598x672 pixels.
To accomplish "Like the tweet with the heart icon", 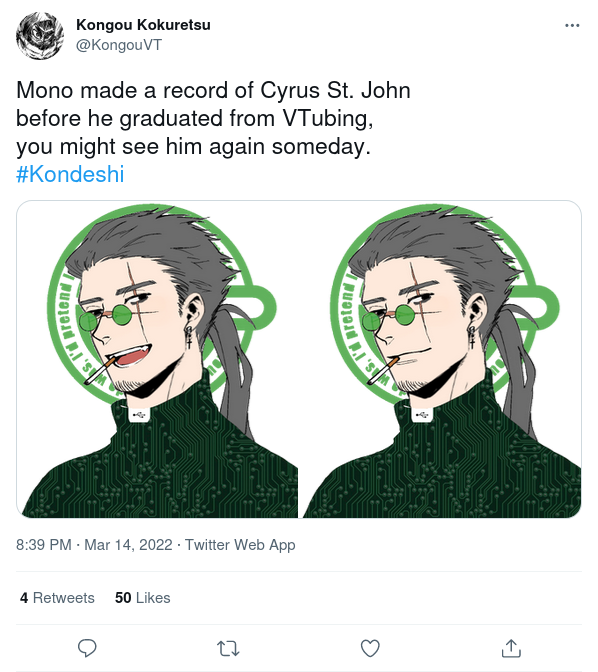I will click(370, 648).
